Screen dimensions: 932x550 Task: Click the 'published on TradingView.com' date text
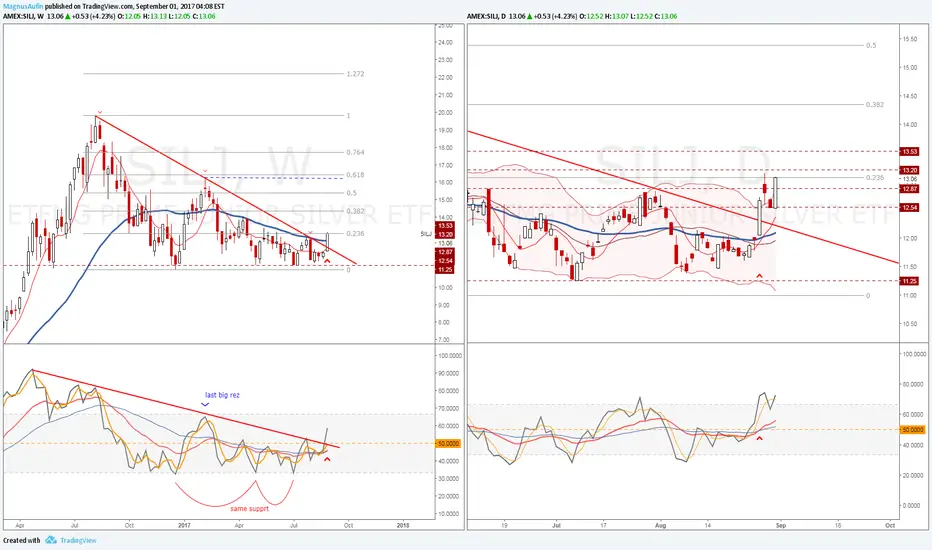pos(135,6)
